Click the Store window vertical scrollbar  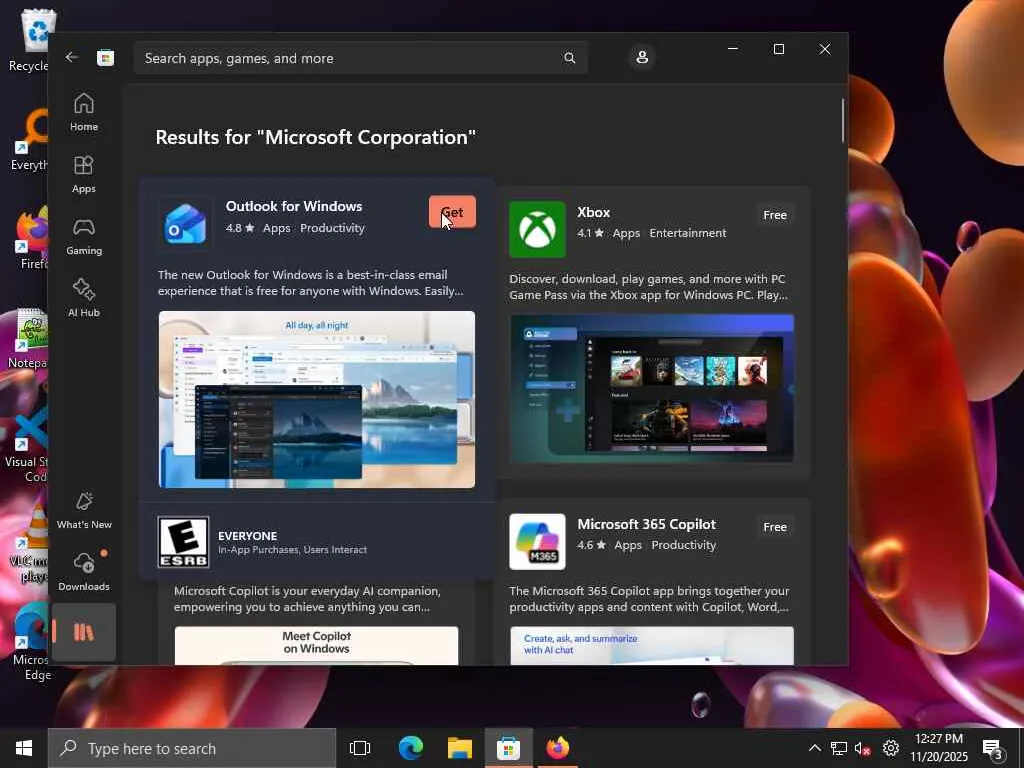[x=842, y=120]
